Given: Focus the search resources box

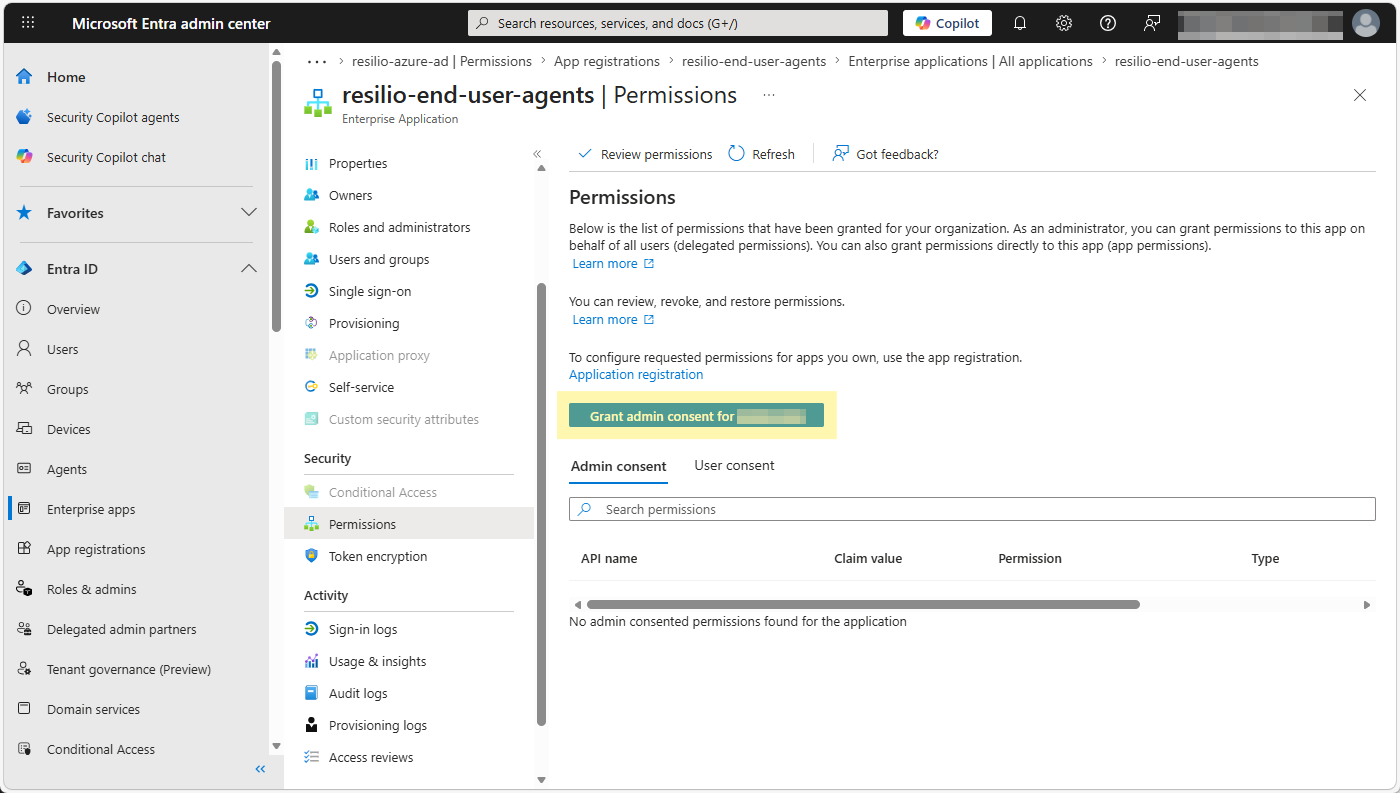Looking at the screenshot, I should click(x=678, y=23).
